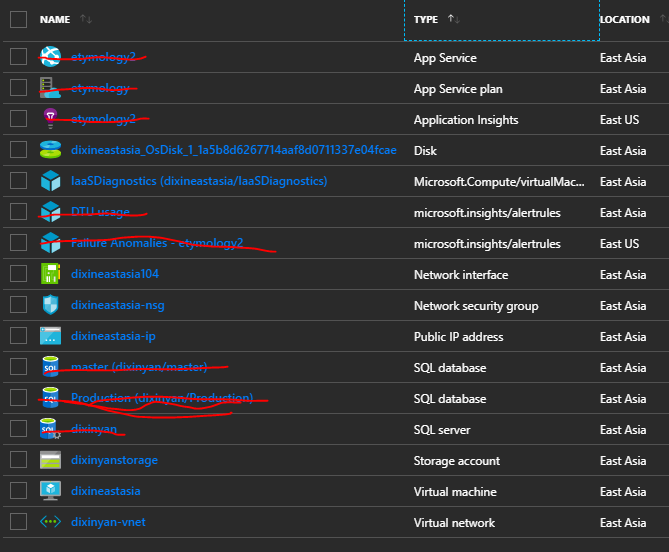Click the Application Insights lightbulb icon

click(x=50, y=119)
